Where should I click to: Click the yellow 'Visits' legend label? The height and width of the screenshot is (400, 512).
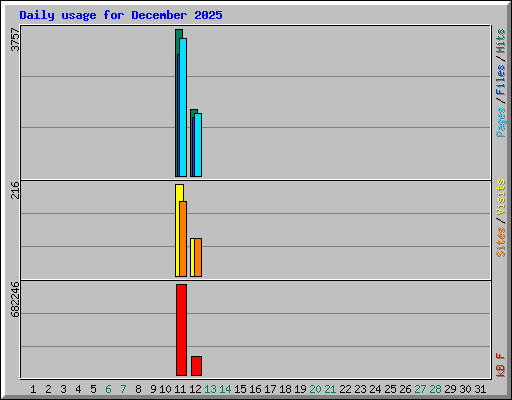(x=501, y=197)
